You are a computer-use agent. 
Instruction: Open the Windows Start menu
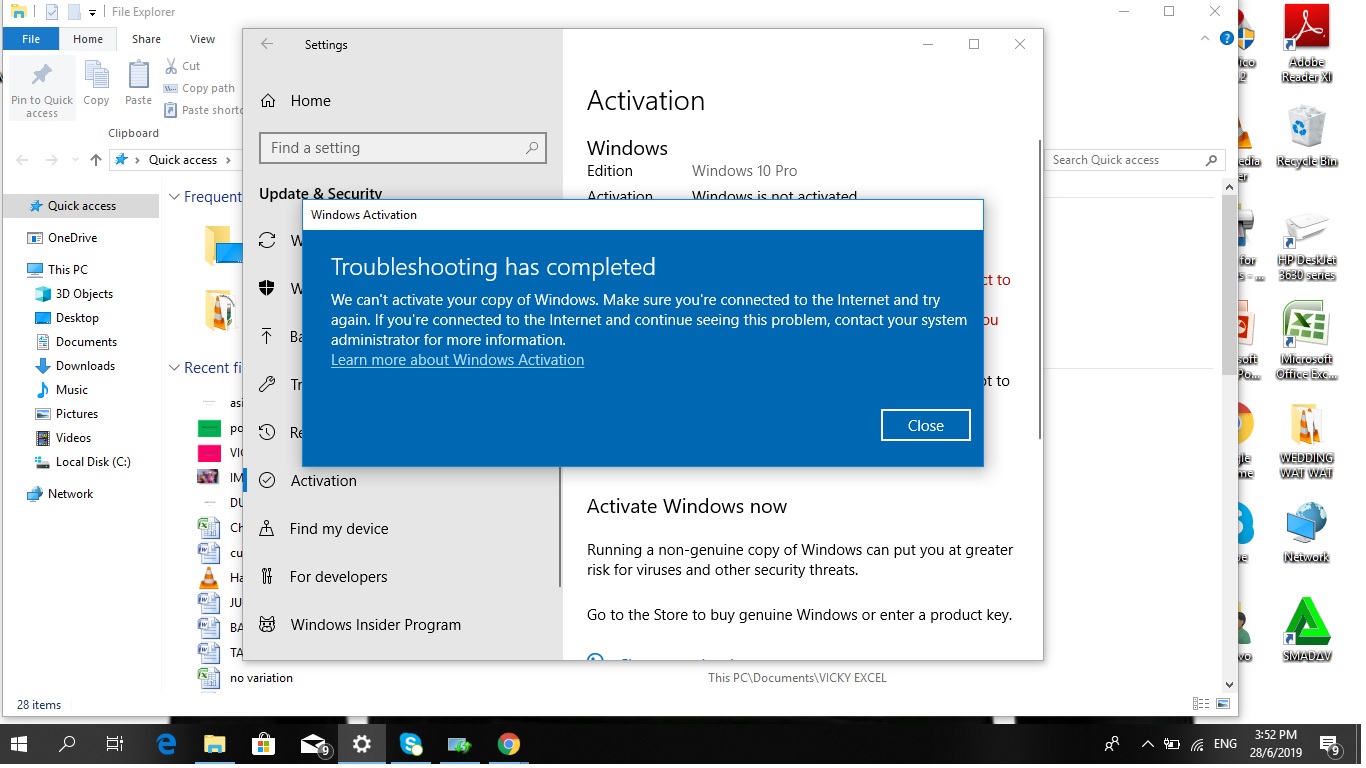click(x=19, y=744)
